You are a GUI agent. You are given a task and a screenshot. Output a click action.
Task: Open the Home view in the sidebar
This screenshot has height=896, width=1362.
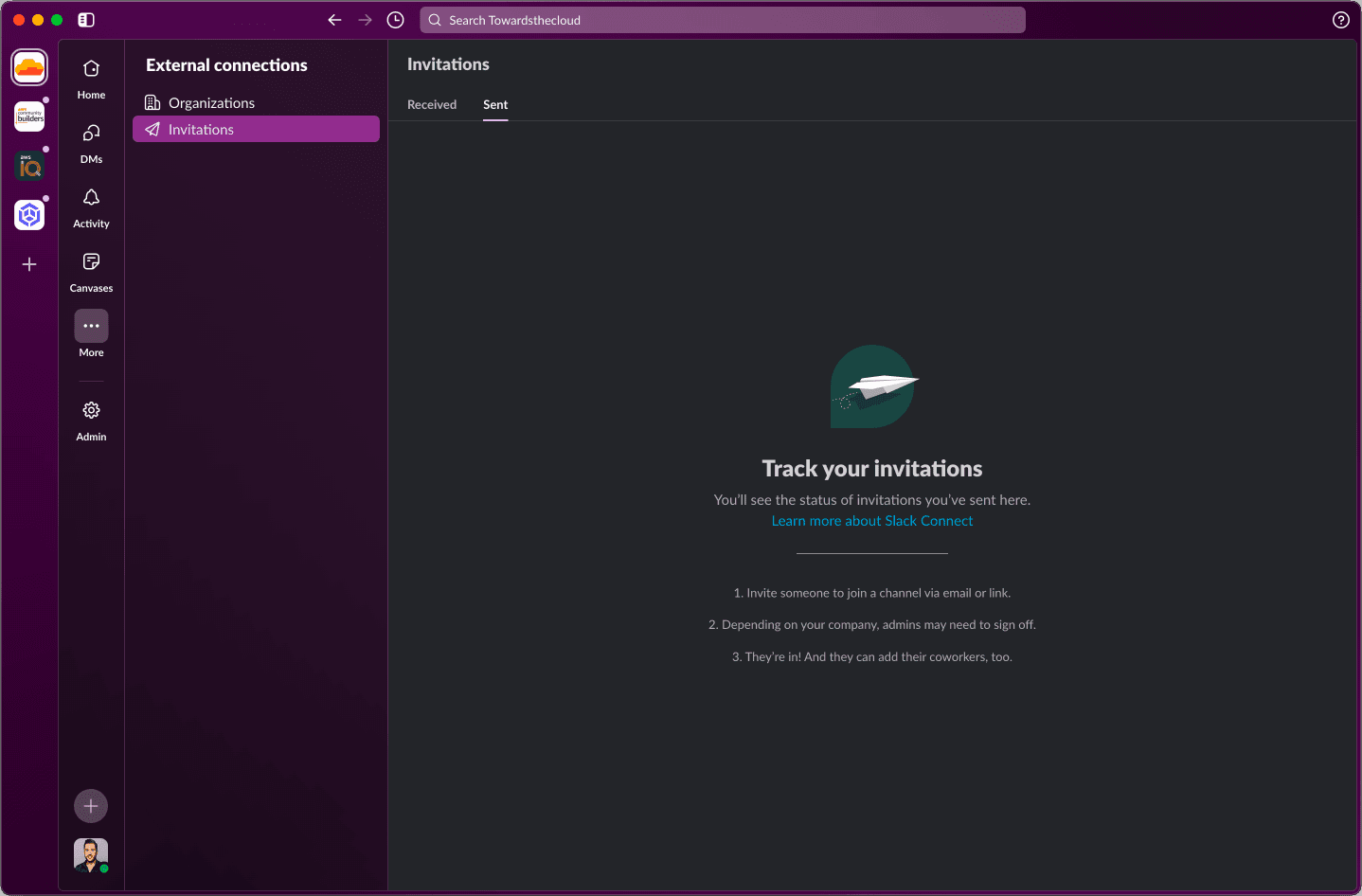(91, 76)
